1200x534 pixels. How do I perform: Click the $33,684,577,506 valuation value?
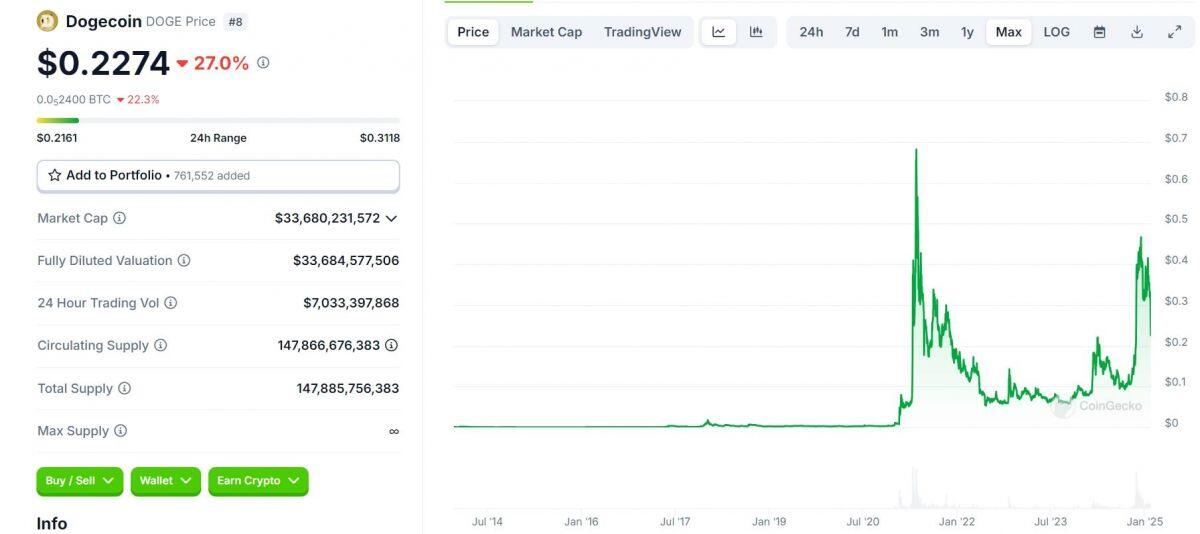(x=346, y=260)
